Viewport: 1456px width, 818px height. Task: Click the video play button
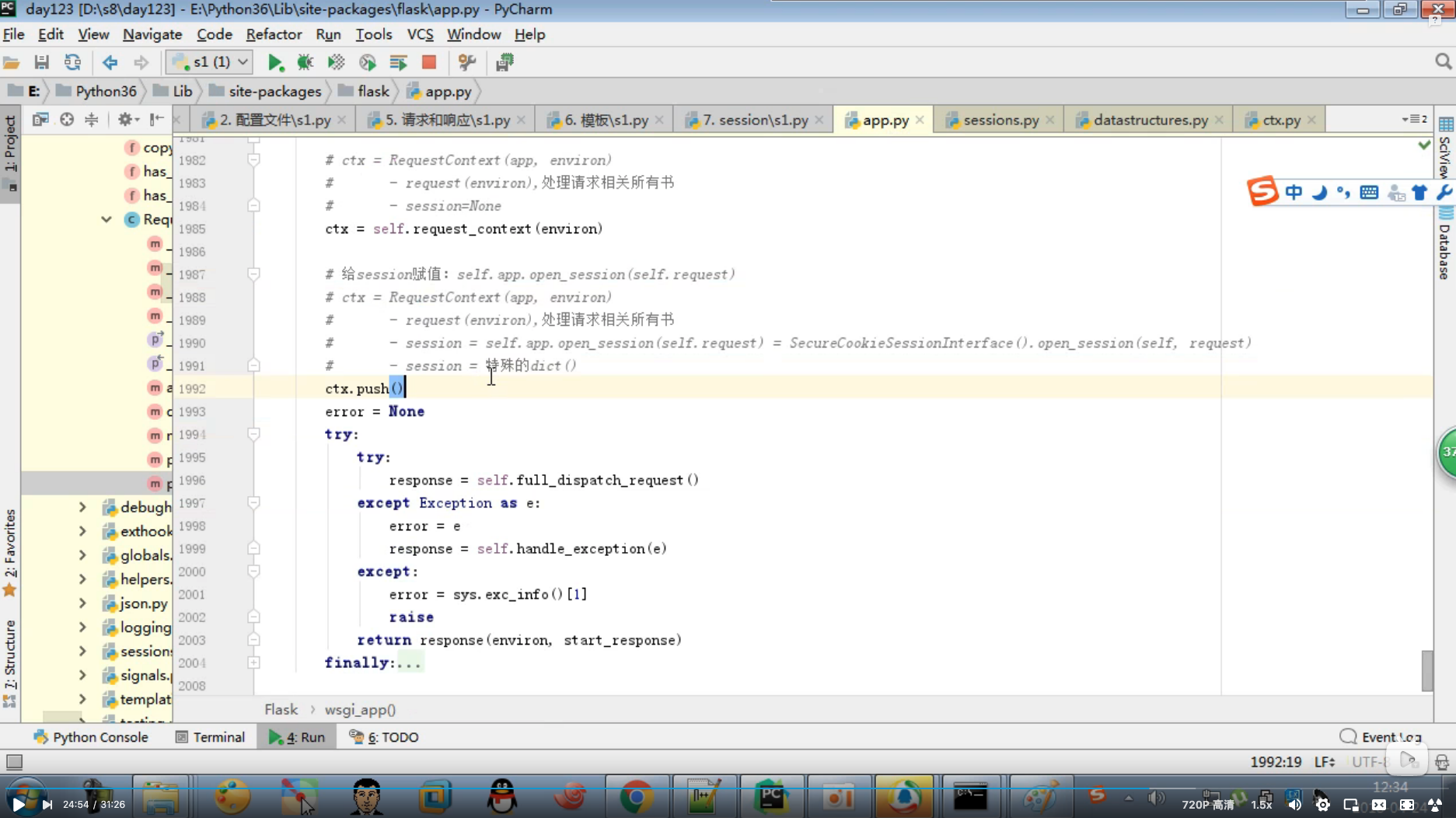[x=18, y=804]
